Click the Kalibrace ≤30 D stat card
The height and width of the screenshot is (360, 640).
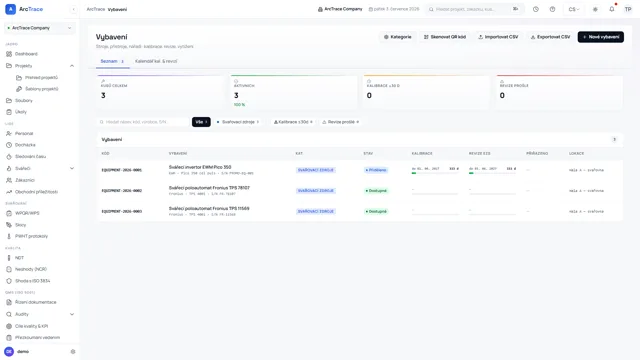click(427, 92)
